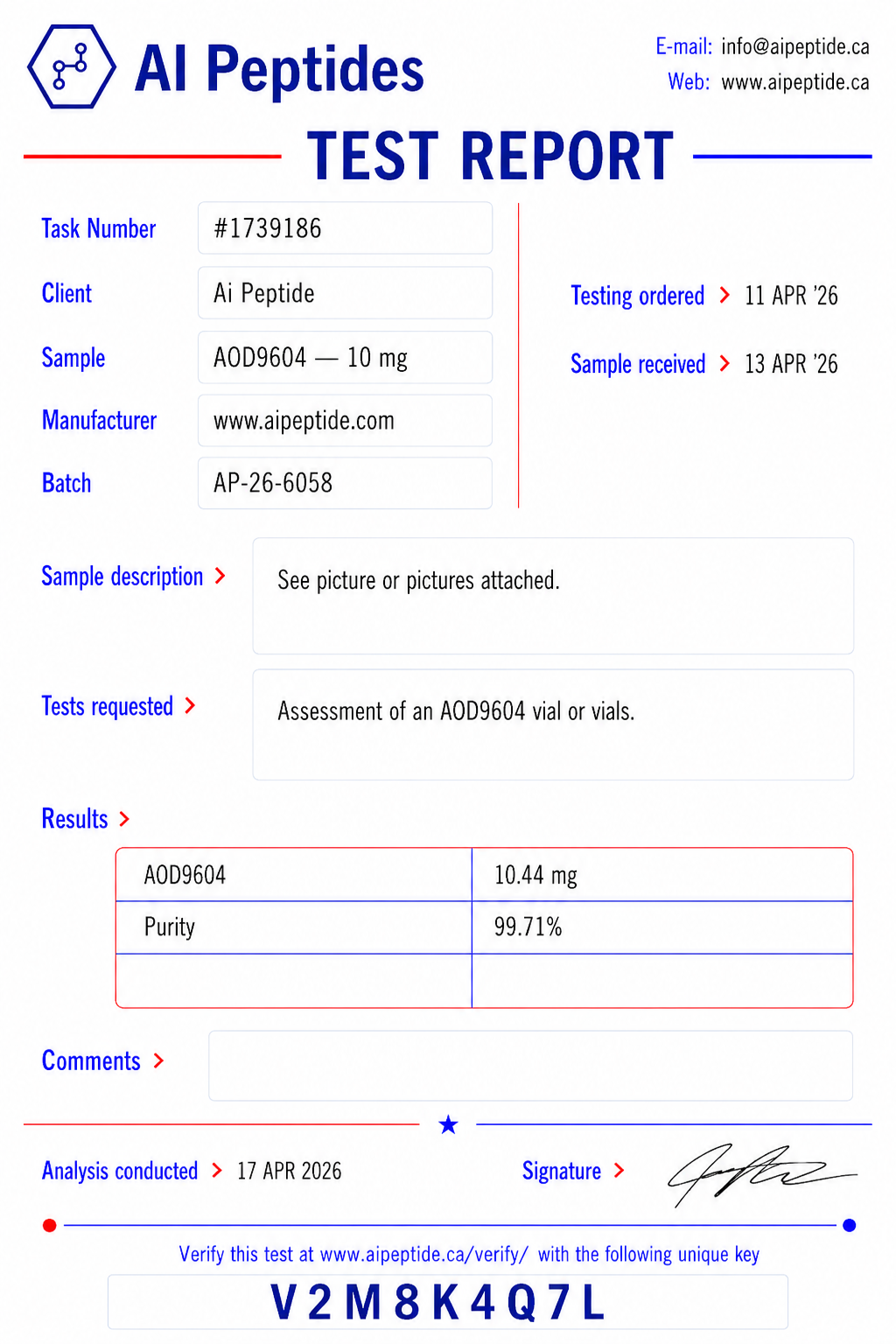896x1344 pixels.
Task: Click the chevron beside Results
Action: coord(124,819)
